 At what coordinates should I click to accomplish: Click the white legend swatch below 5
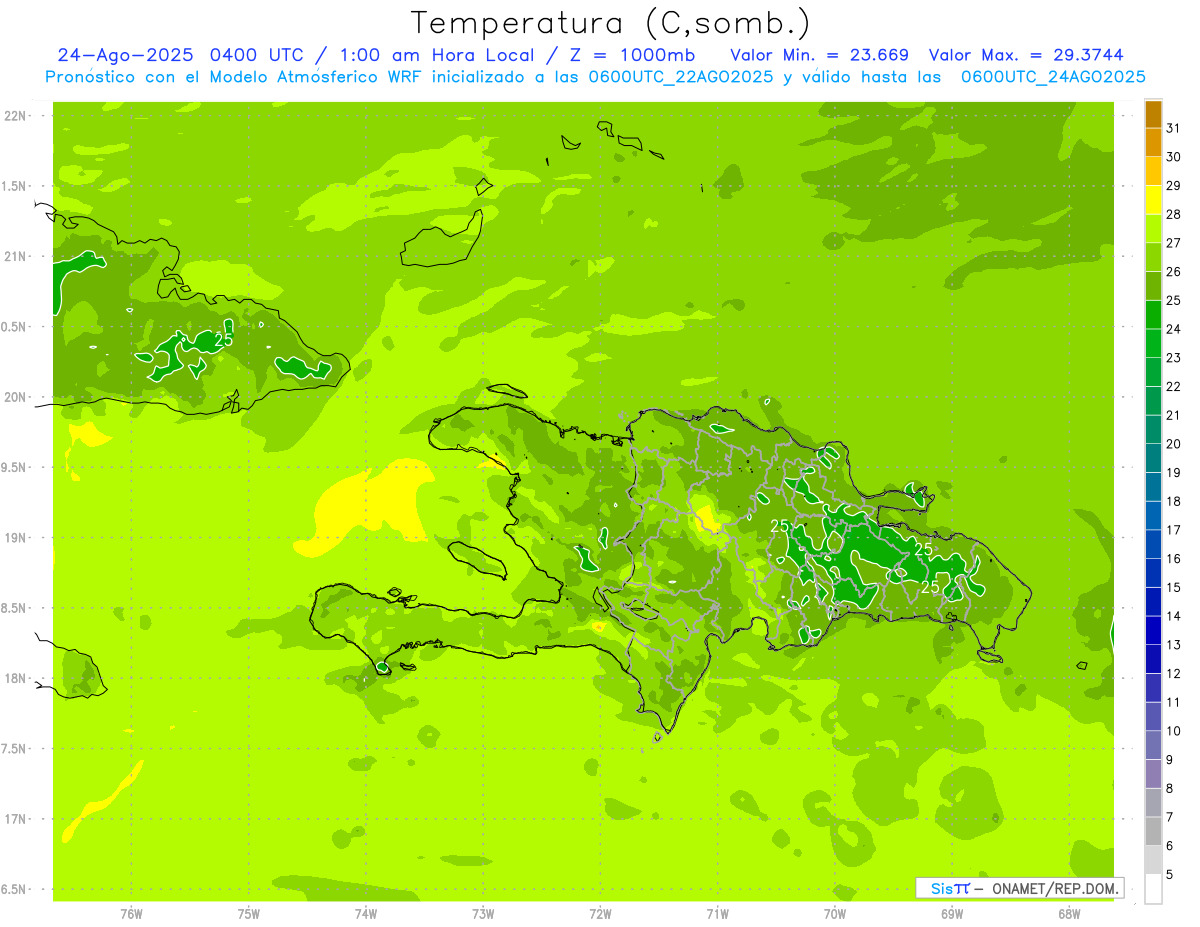[x=1153, y=889]
